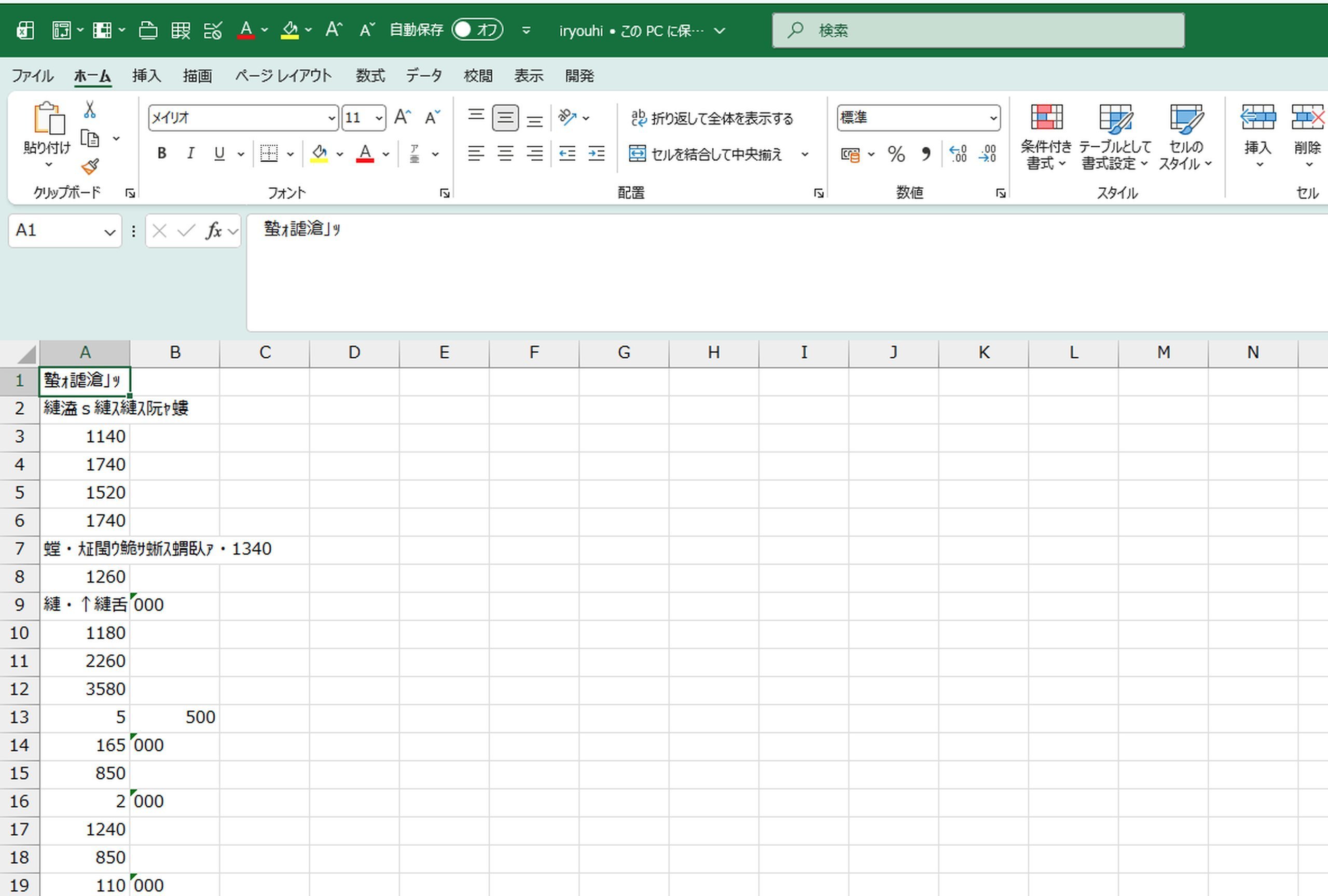This screenshot has width=1328, height=896.
Task: Click the increase indent icon
Action: point(597,153)
